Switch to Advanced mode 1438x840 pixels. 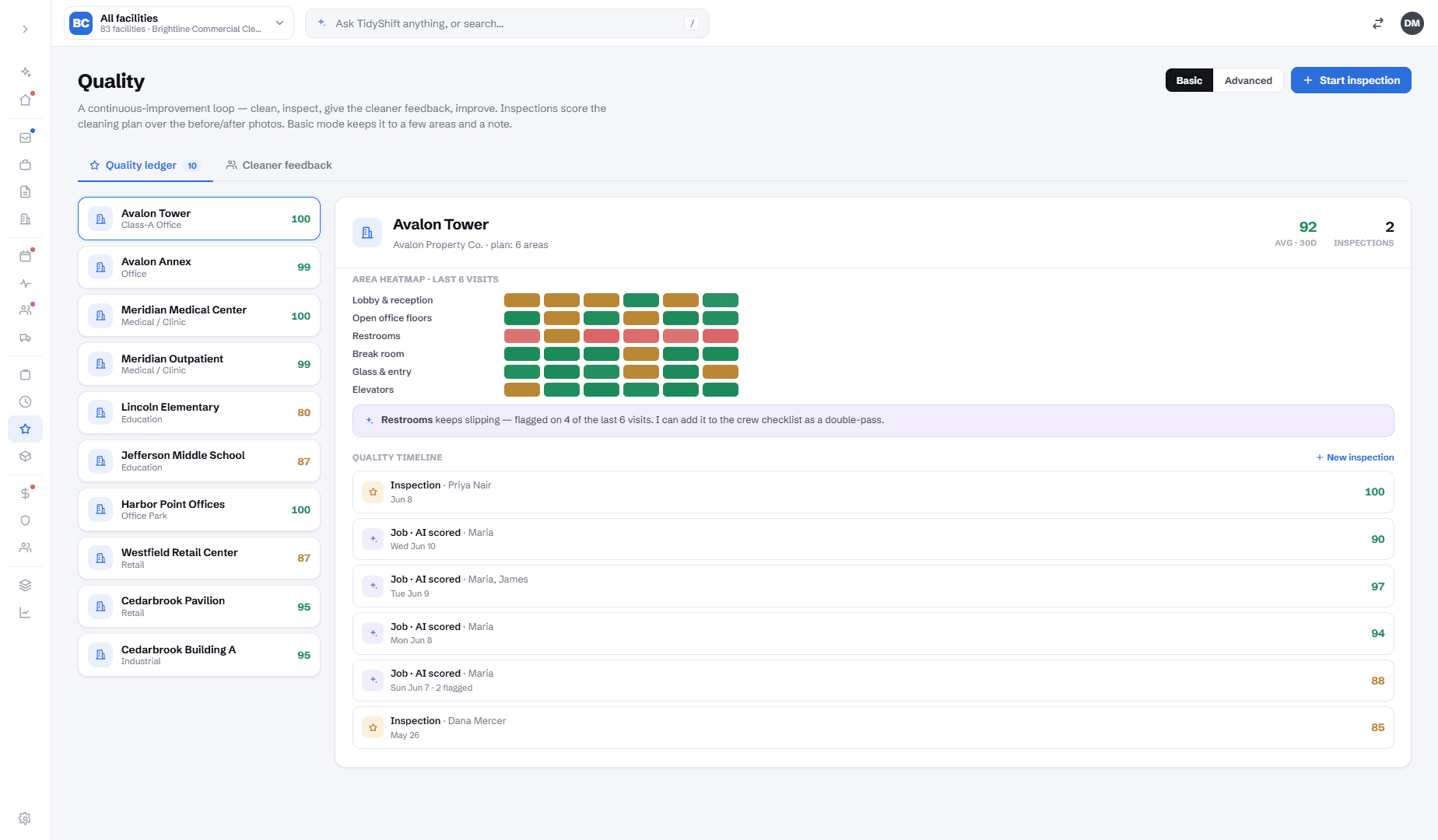tap(1248, 80)
